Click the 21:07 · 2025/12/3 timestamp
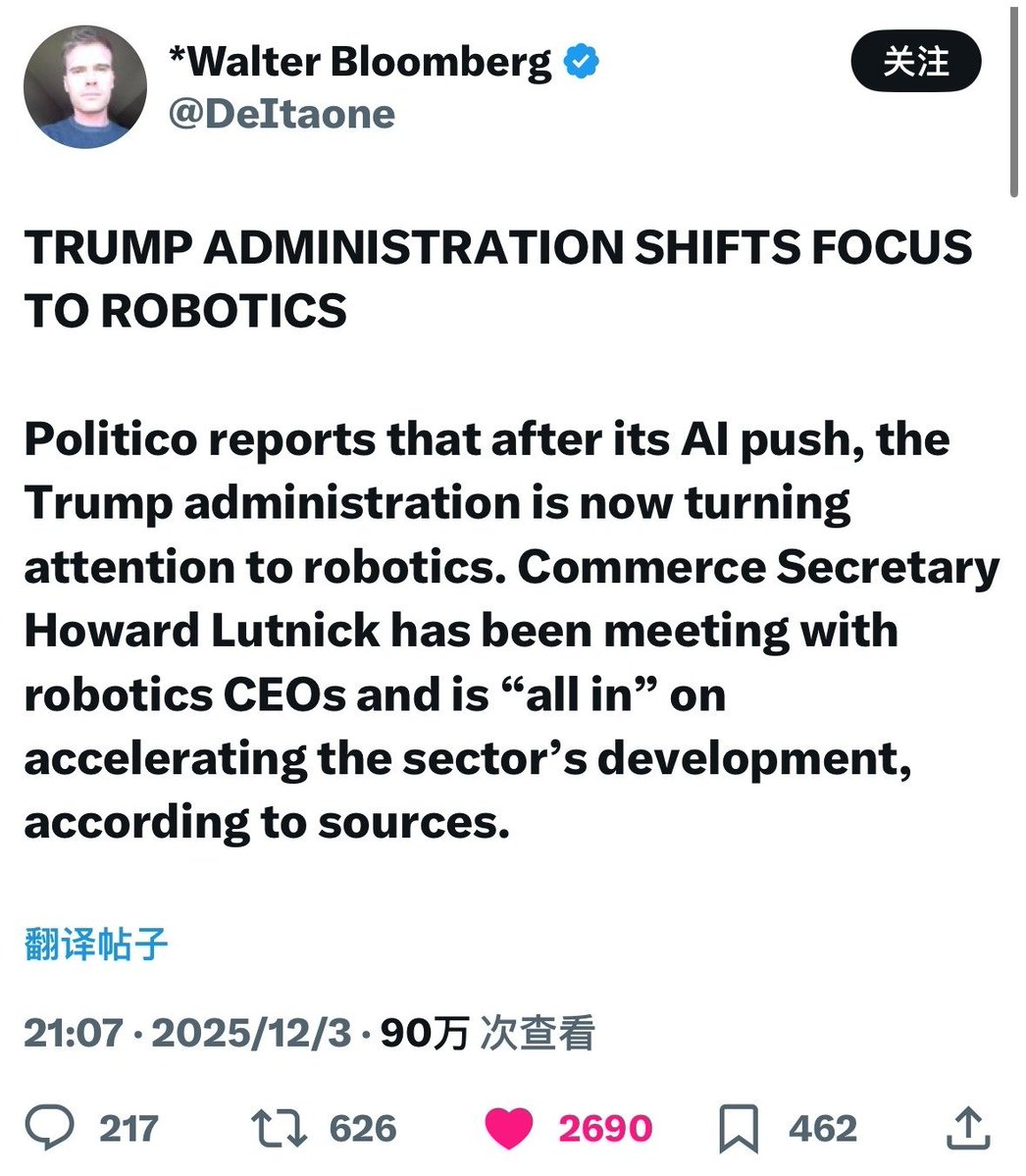 (187, 1033)
